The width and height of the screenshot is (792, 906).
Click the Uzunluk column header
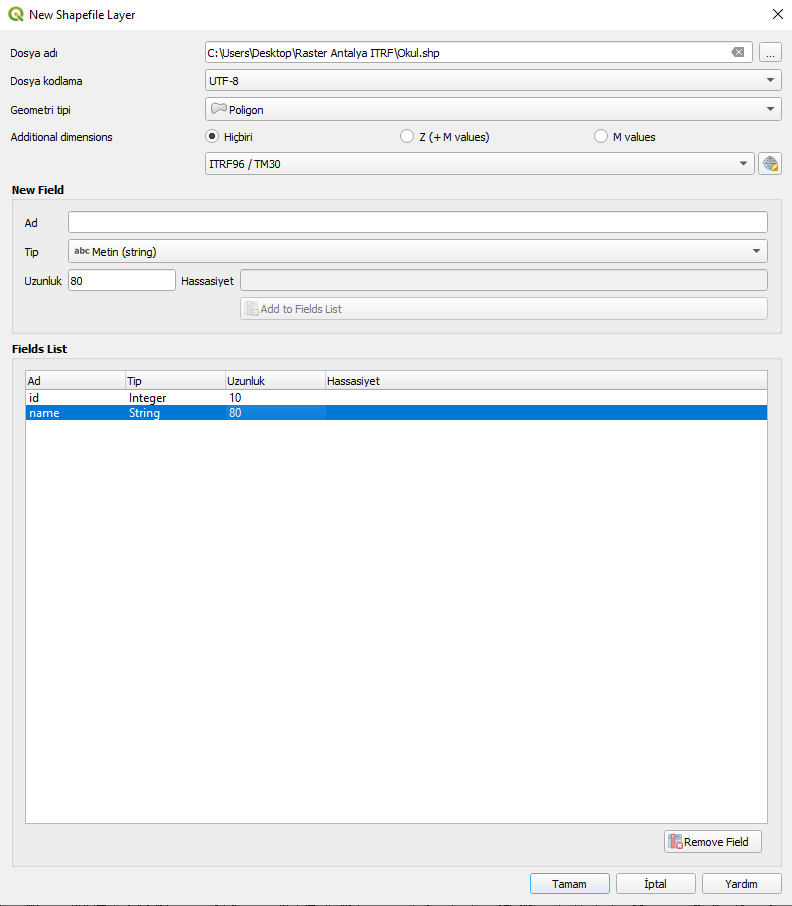pos(275,381)
